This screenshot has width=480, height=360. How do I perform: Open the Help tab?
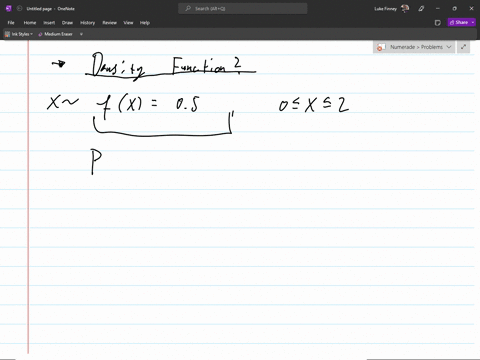click(145, 23)
